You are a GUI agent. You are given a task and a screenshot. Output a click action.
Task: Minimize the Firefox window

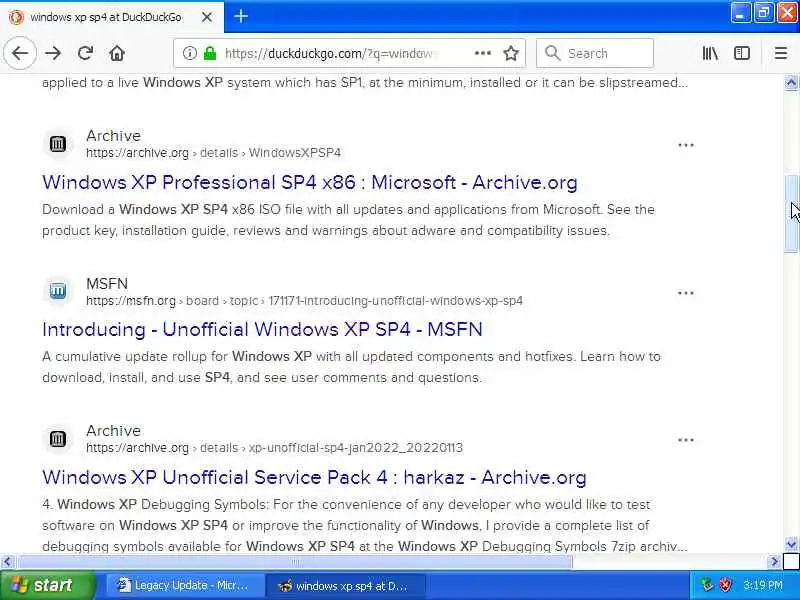[x=740, y=12]
